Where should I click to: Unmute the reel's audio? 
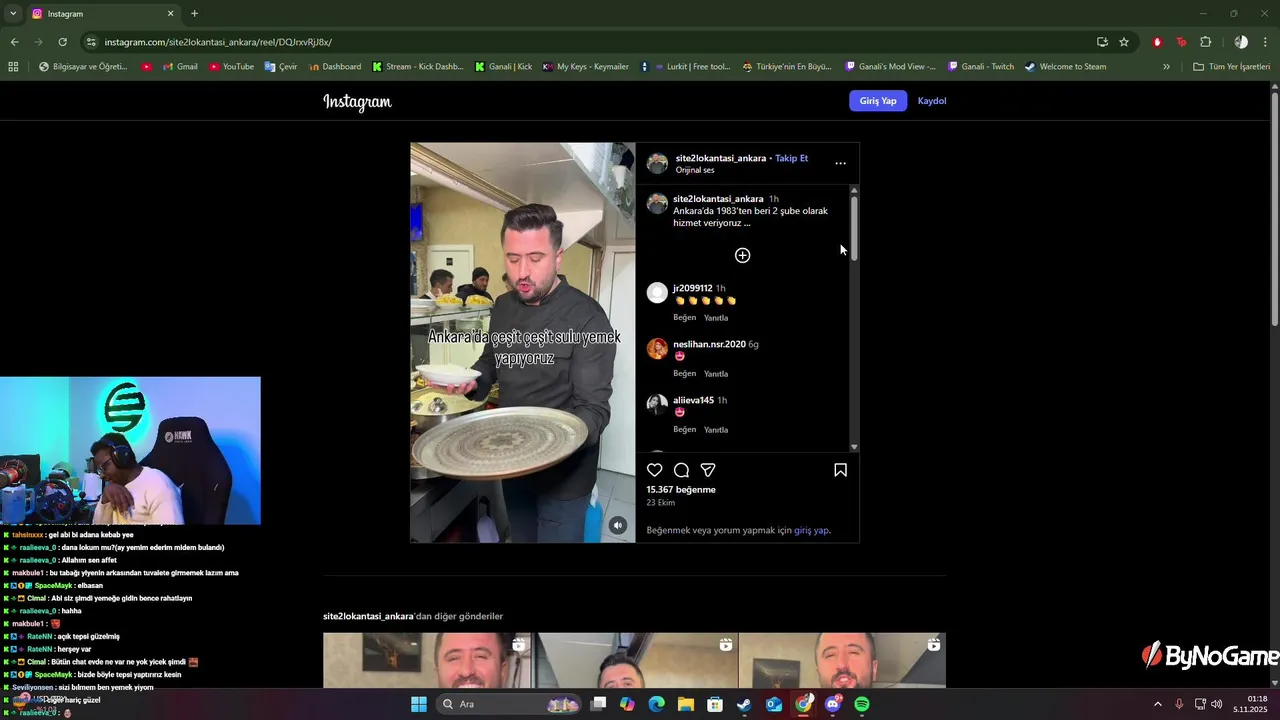click(x=618, y=525)
